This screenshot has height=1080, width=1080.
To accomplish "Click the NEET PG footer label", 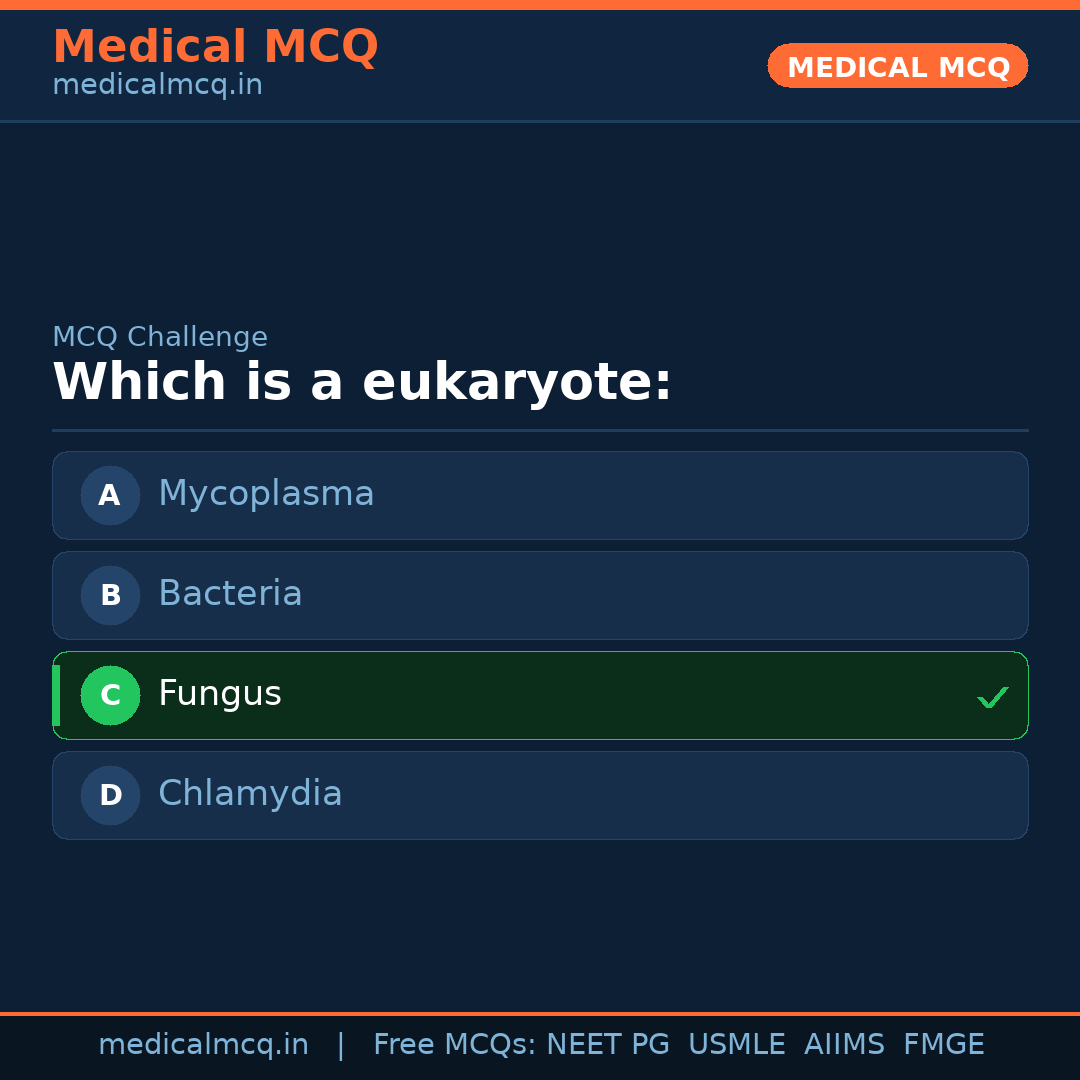I will [x=607, y=1044].
